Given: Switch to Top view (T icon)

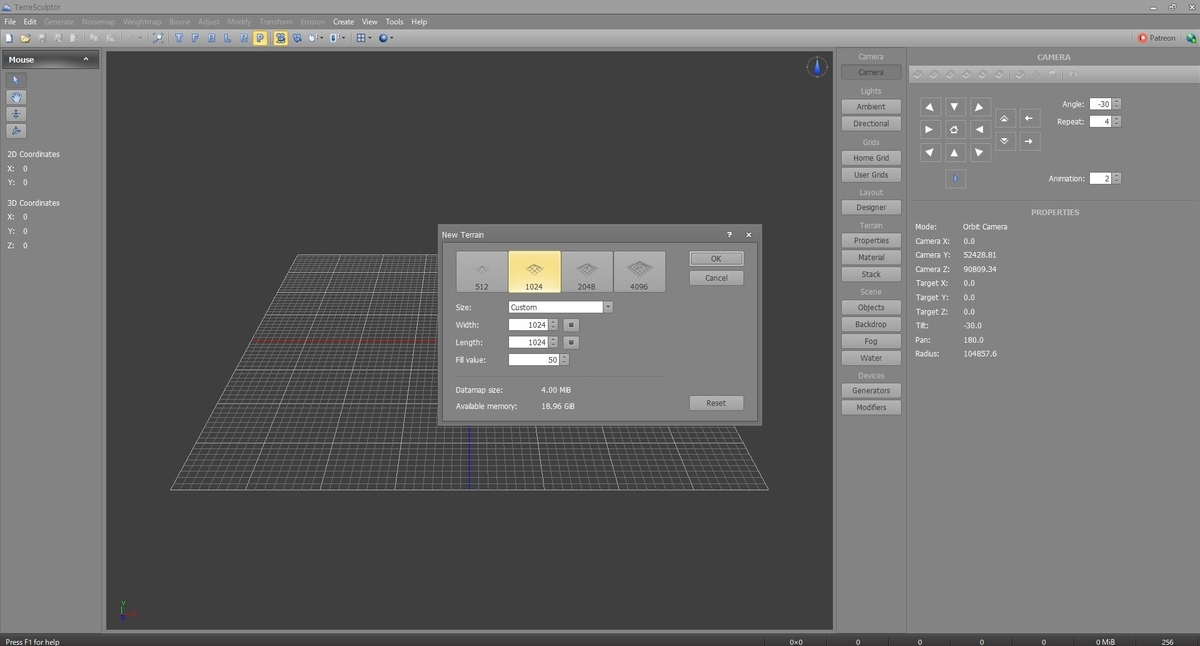Looking at the screenshot, I should click(179, 38).
